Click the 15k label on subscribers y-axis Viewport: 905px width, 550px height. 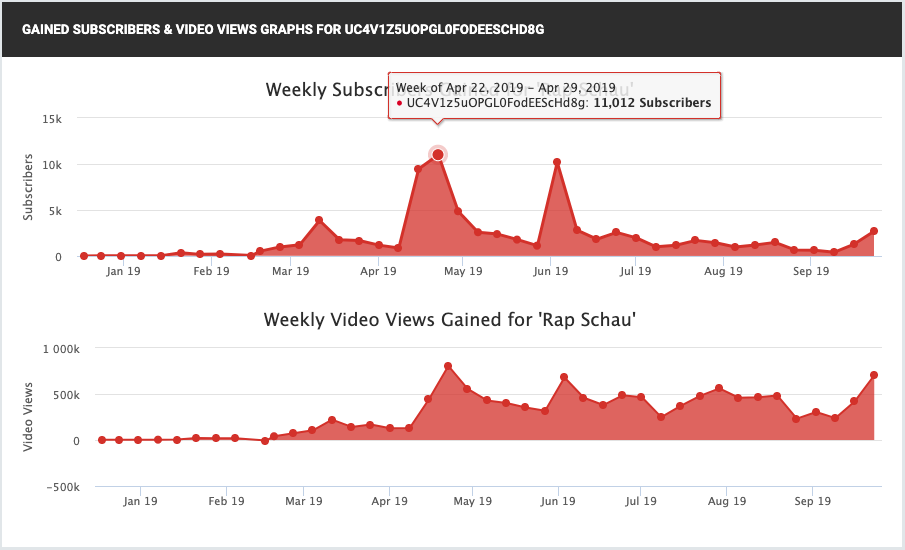tap(52, 119)
